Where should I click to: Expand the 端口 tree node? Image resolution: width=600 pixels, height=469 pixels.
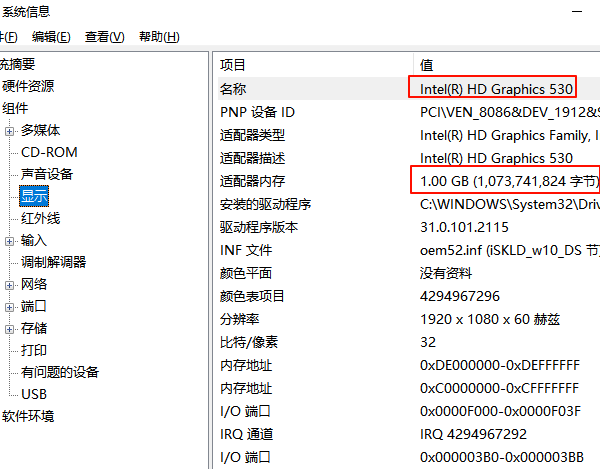pyautogui.click(x=10, y=308)
